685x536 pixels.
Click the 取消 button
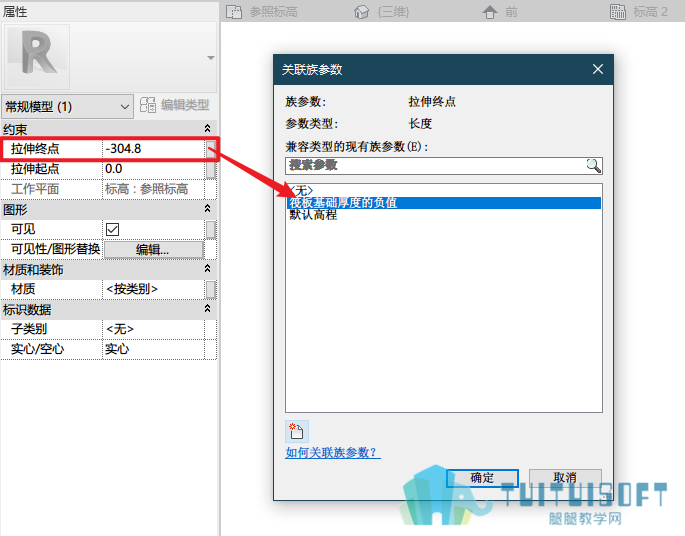[565, 477]
